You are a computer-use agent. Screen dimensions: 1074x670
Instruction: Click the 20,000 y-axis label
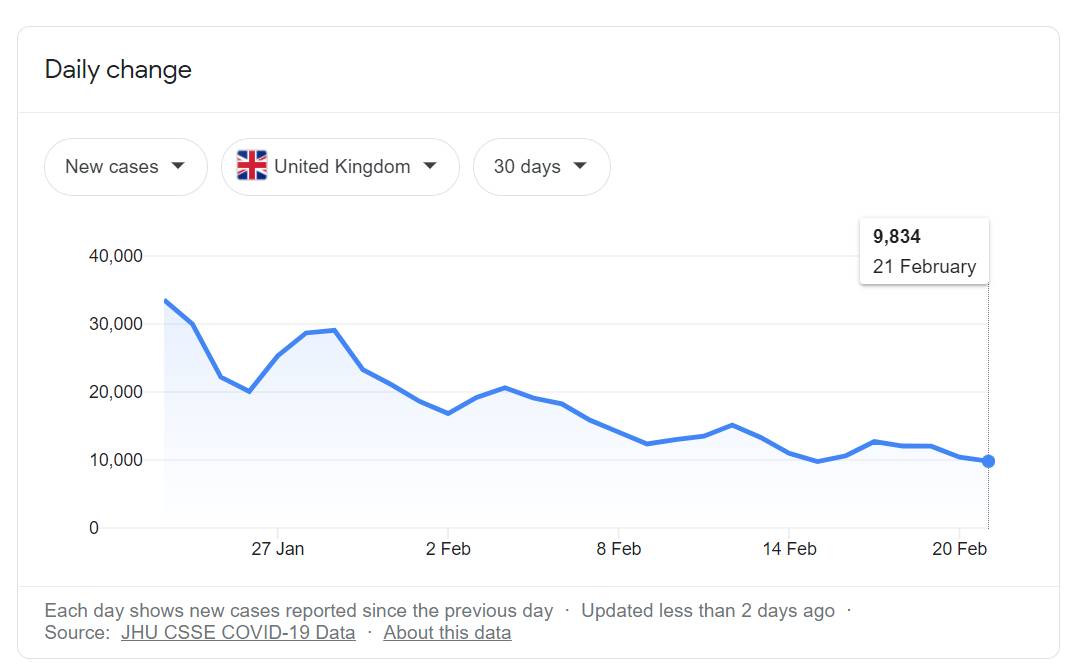coord(116,392)
